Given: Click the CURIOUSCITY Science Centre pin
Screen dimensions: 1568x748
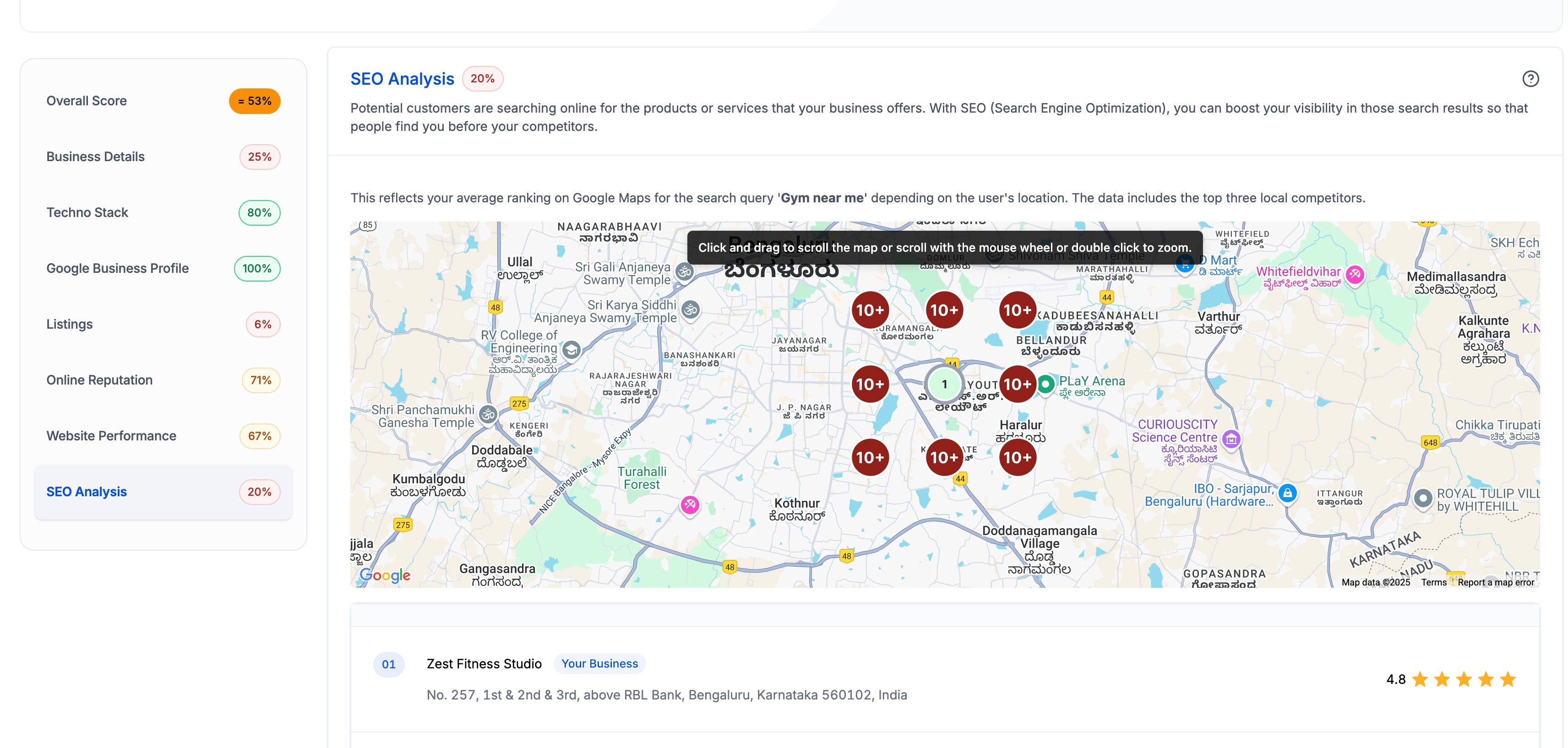Looking at the screenshot, I should coord(1231,439).
